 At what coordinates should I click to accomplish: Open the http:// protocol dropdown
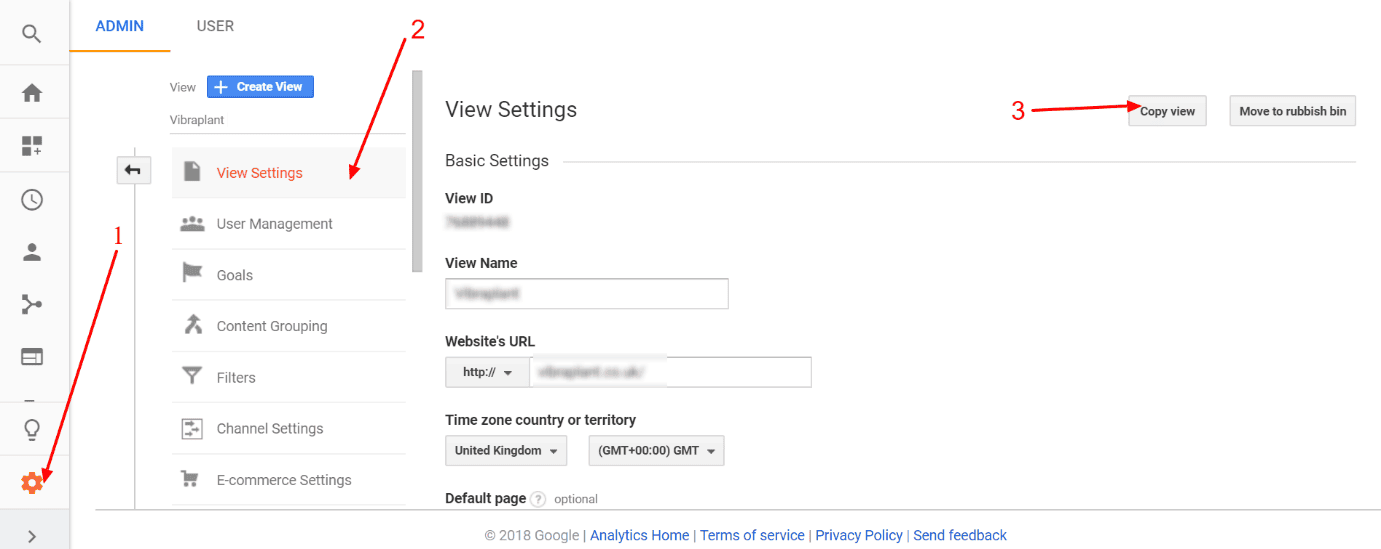487,372
